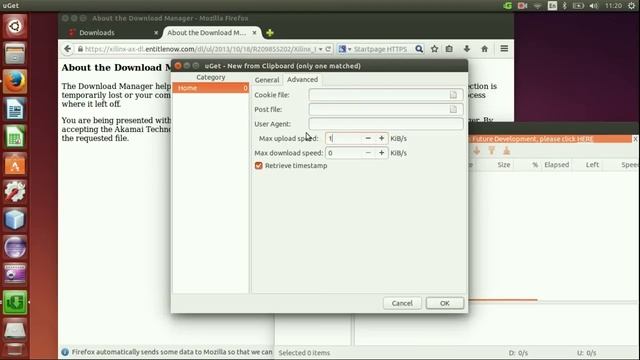The image size is (640, 360).
Task: Increase Max upload speed with plus button
Action: tap(381, 138)
